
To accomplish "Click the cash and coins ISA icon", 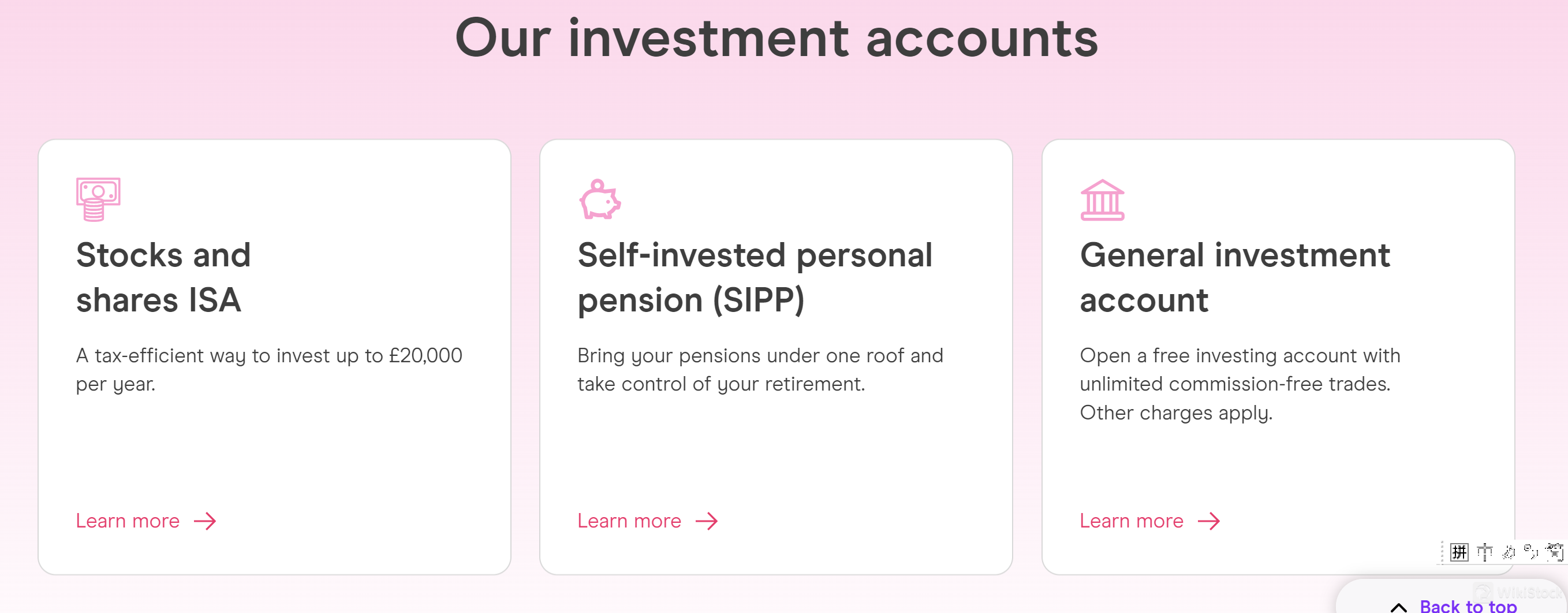I will (98, 199).
